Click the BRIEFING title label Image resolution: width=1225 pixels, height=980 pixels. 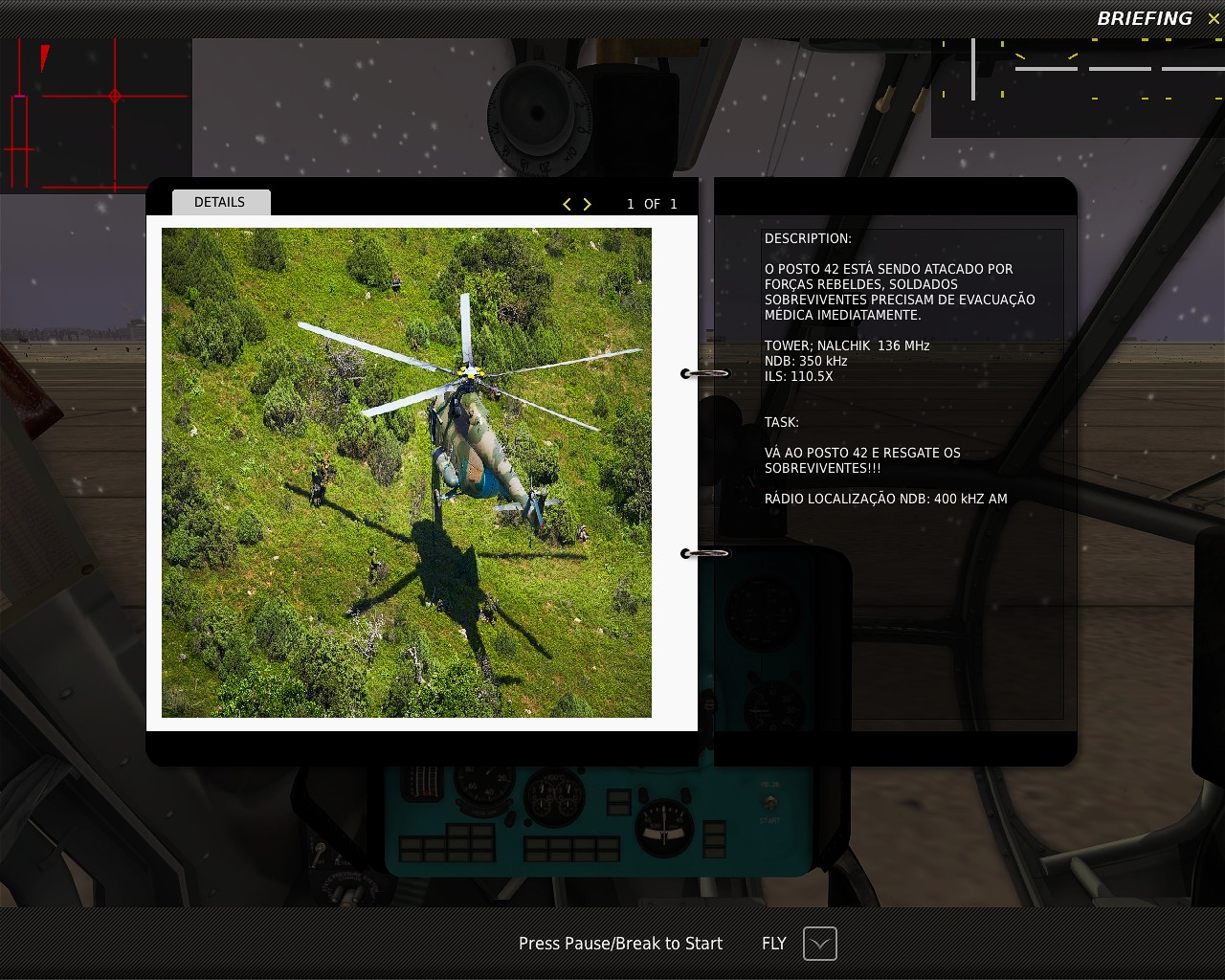click(1144, 19)
